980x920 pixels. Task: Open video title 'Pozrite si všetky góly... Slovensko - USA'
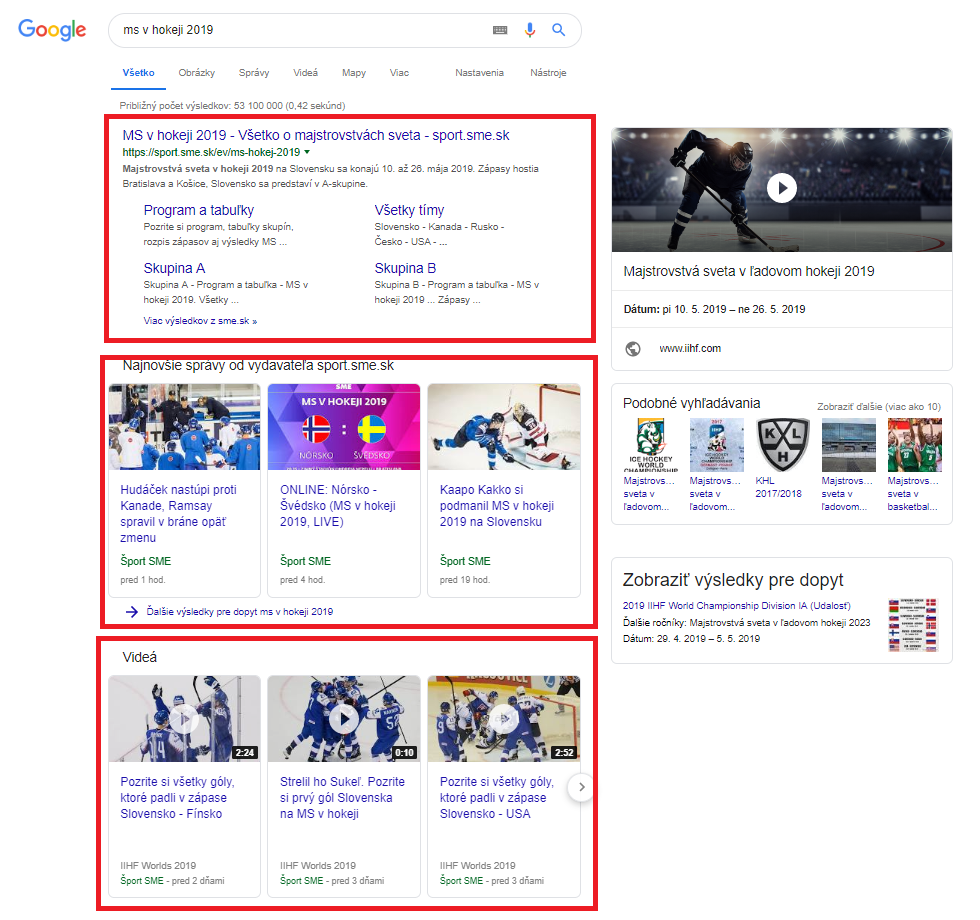[497, 798]
